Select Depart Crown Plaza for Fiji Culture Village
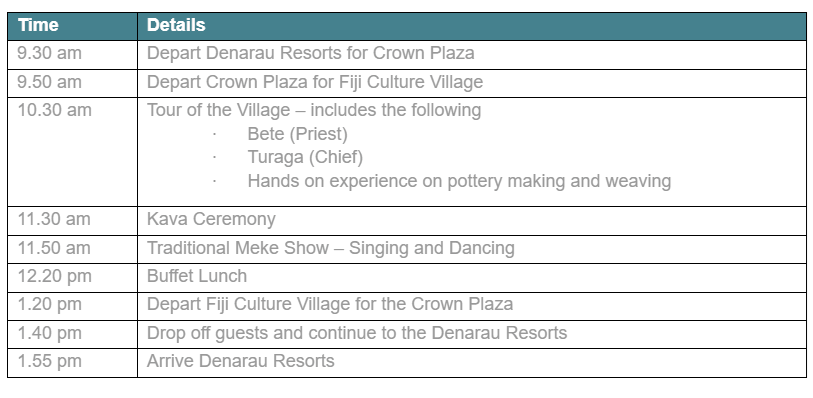Screen dimensions: 813x398 point(315,82)
